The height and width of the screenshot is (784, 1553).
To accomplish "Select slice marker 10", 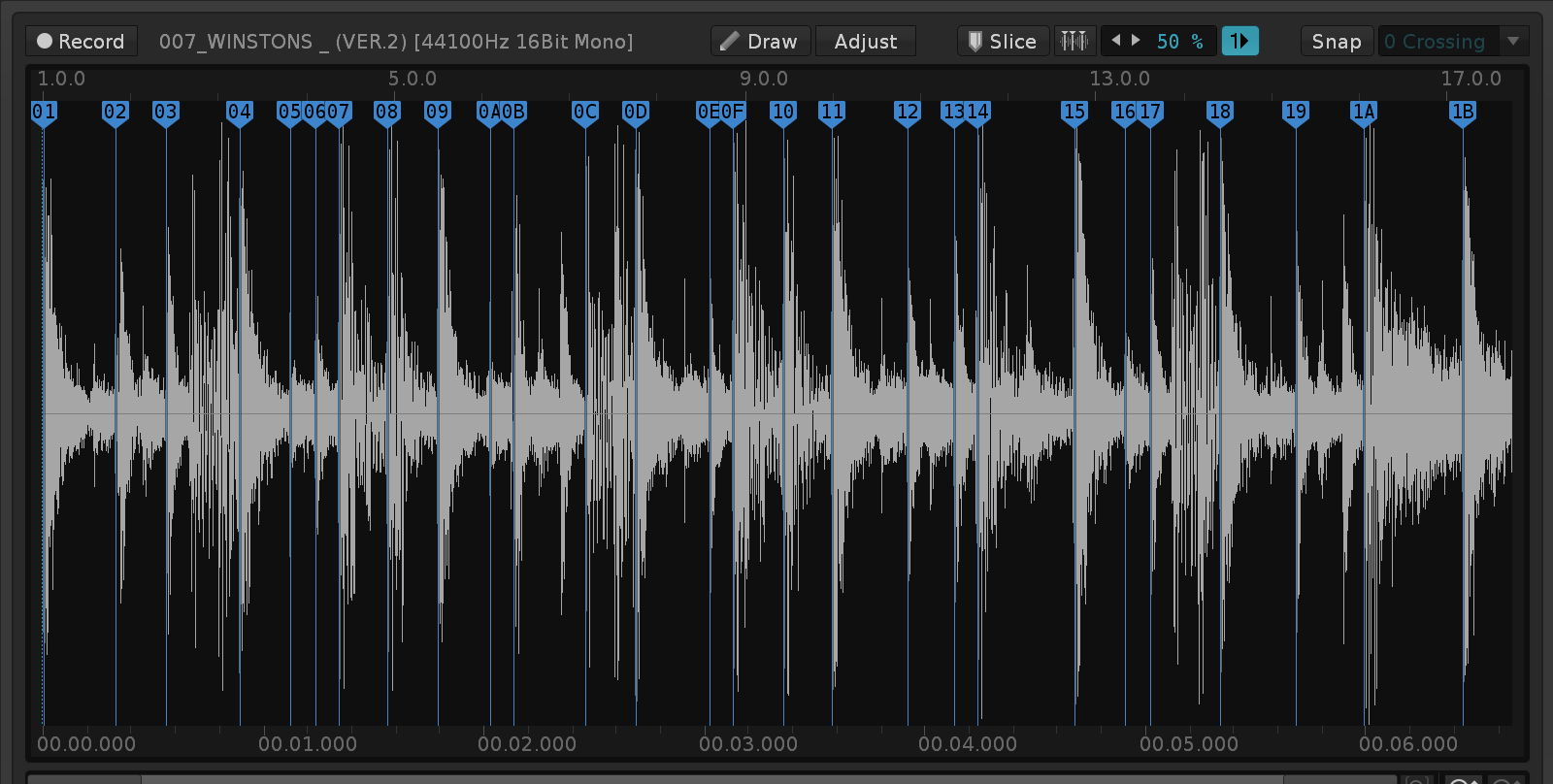I will (x=783, y=113).
